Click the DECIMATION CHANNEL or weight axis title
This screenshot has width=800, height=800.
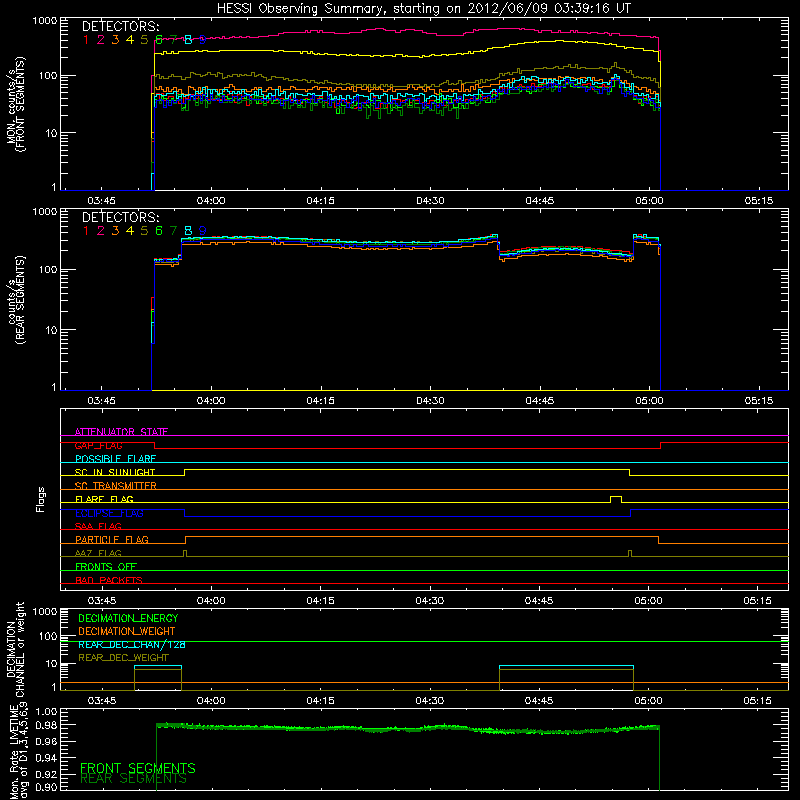pos(16,649)
